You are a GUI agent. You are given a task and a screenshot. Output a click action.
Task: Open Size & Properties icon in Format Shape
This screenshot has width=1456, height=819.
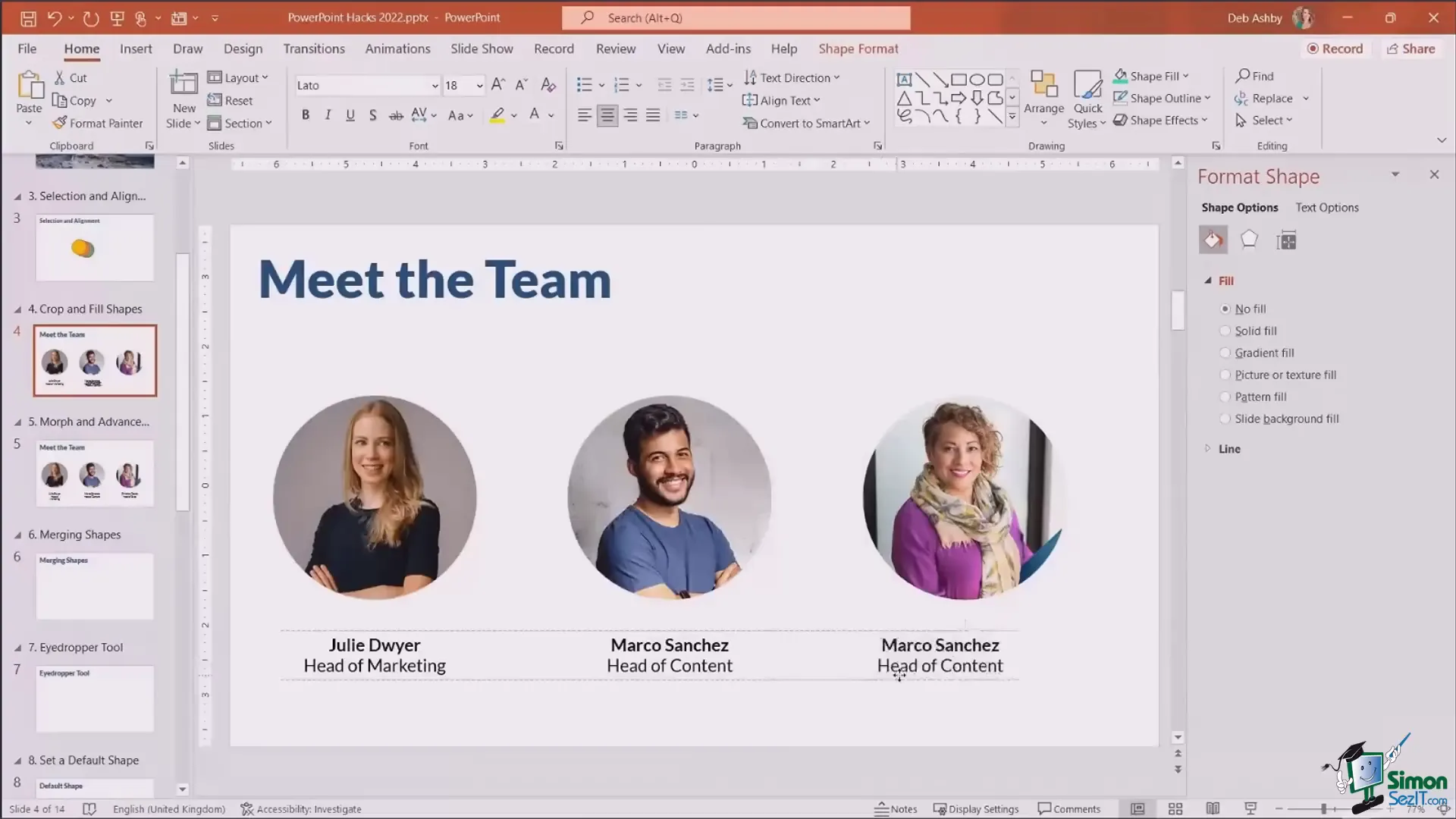click(1286, 240)
